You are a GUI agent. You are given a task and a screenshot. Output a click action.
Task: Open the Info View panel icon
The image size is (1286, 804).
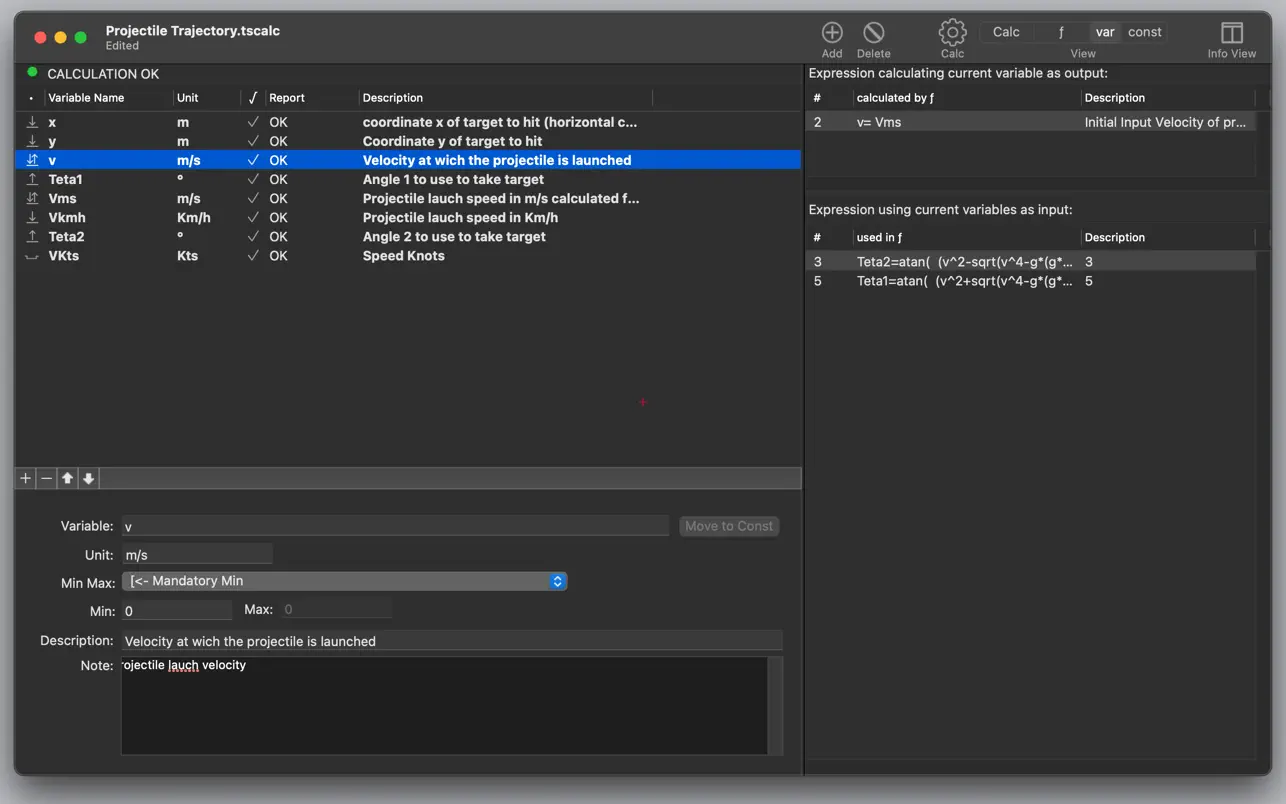[x=1231, y=33]
